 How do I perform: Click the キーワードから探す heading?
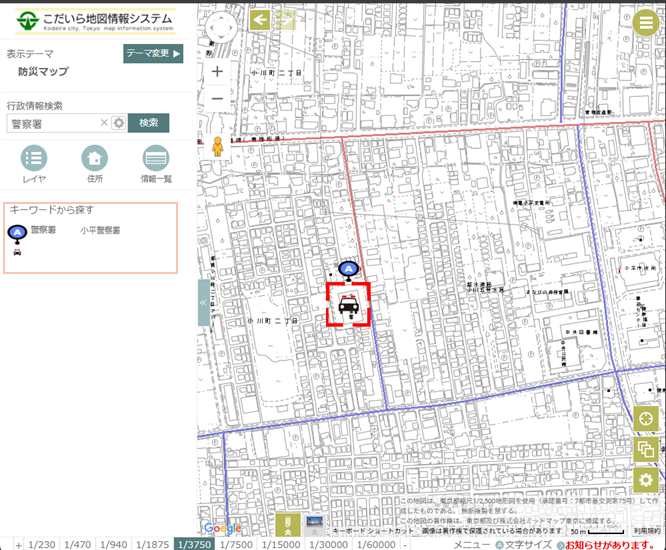[52, 209]
